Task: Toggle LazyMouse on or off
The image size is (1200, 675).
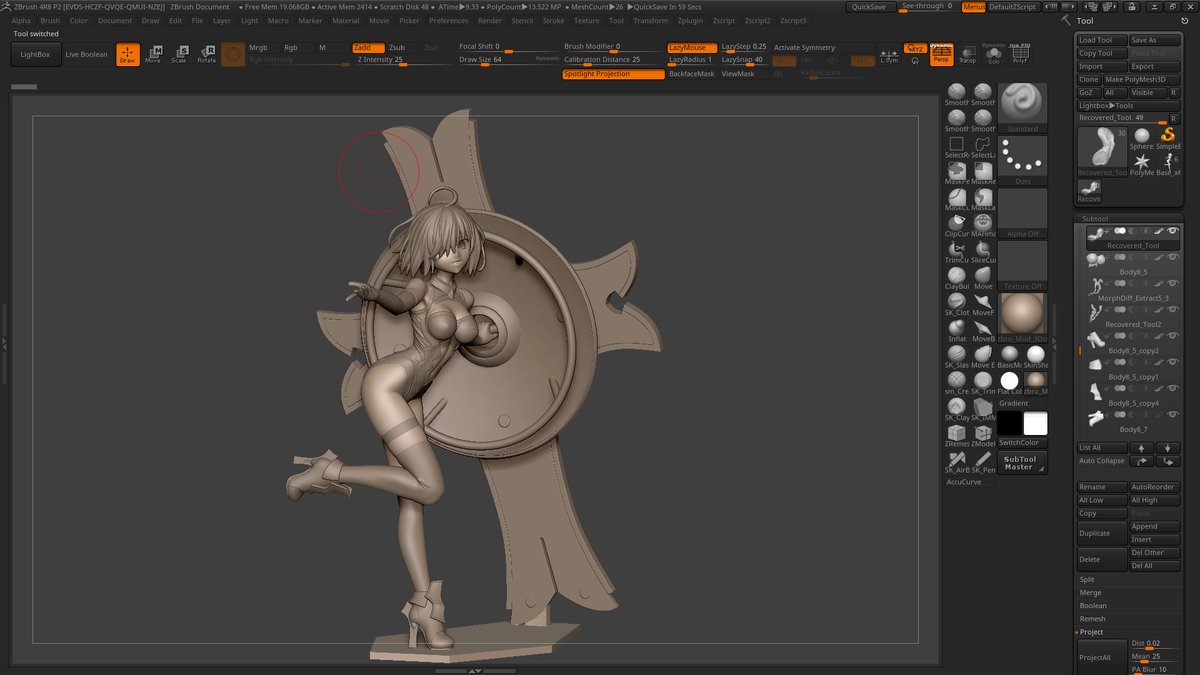Action: 691,47
